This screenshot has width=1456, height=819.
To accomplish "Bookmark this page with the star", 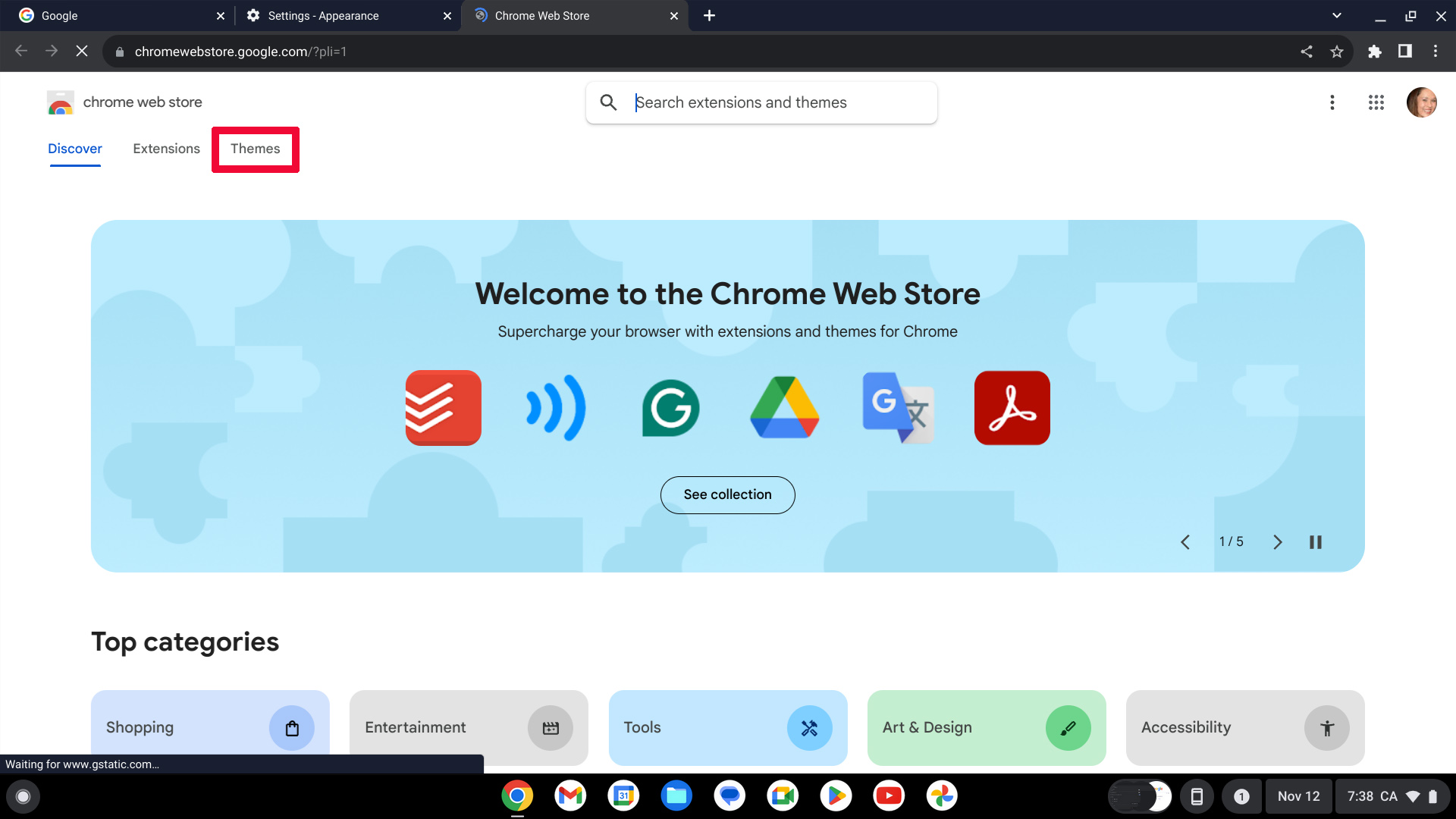I will click(x=1336, y=52).
